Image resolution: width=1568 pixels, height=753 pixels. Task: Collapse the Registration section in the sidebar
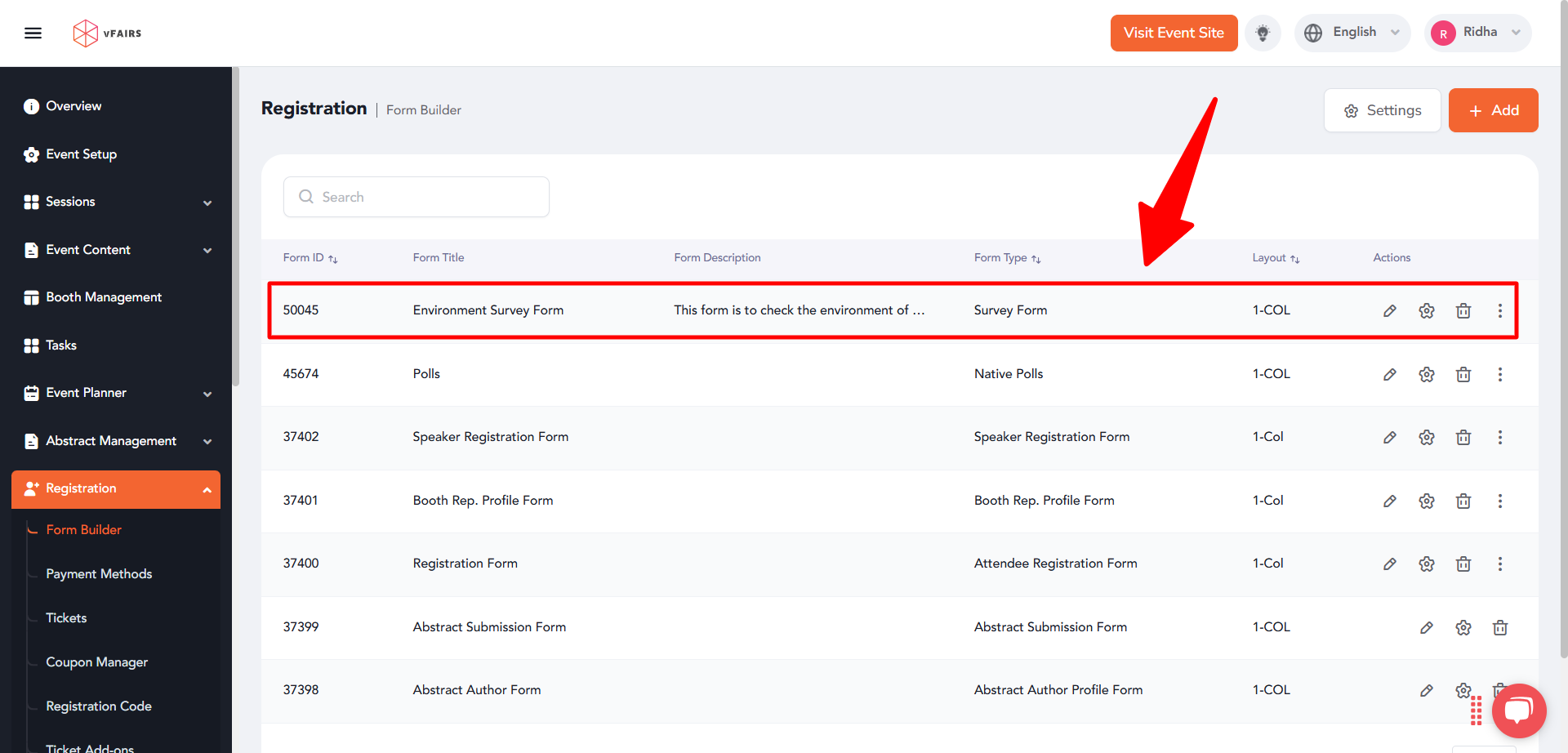tap(207, 490)
